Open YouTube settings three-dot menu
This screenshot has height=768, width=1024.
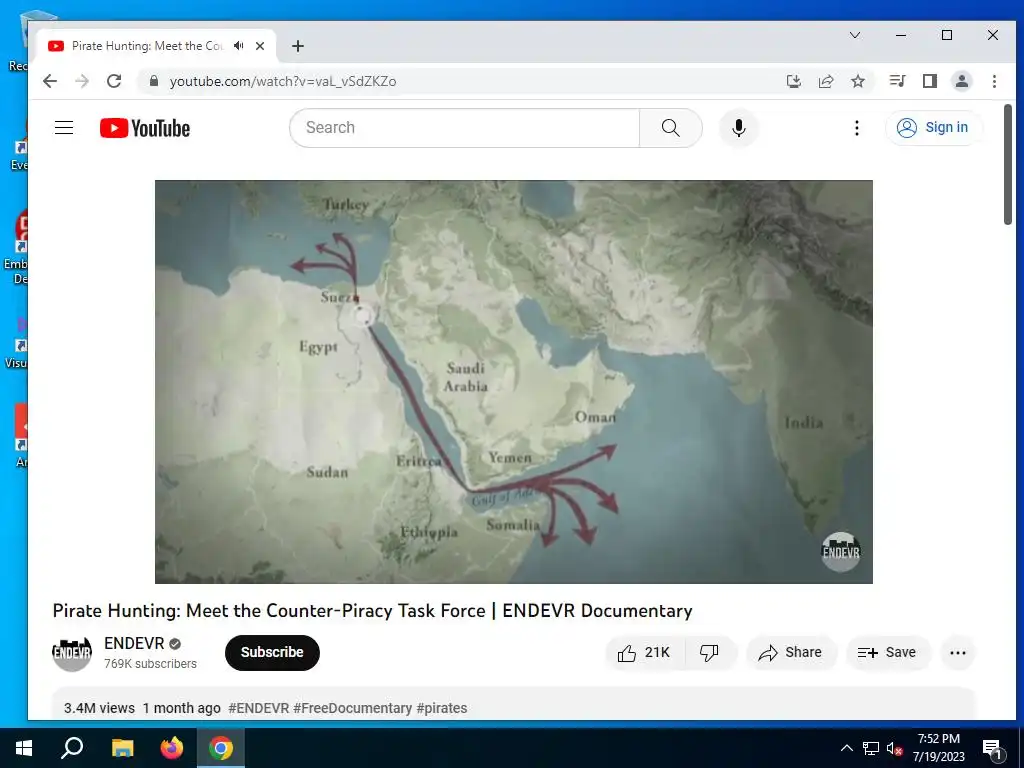(x=857, y=127)
